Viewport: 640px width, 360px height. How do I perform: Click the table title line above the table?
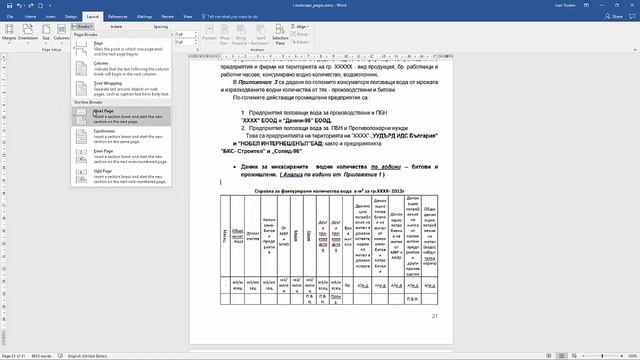click(x=329, y=191)
